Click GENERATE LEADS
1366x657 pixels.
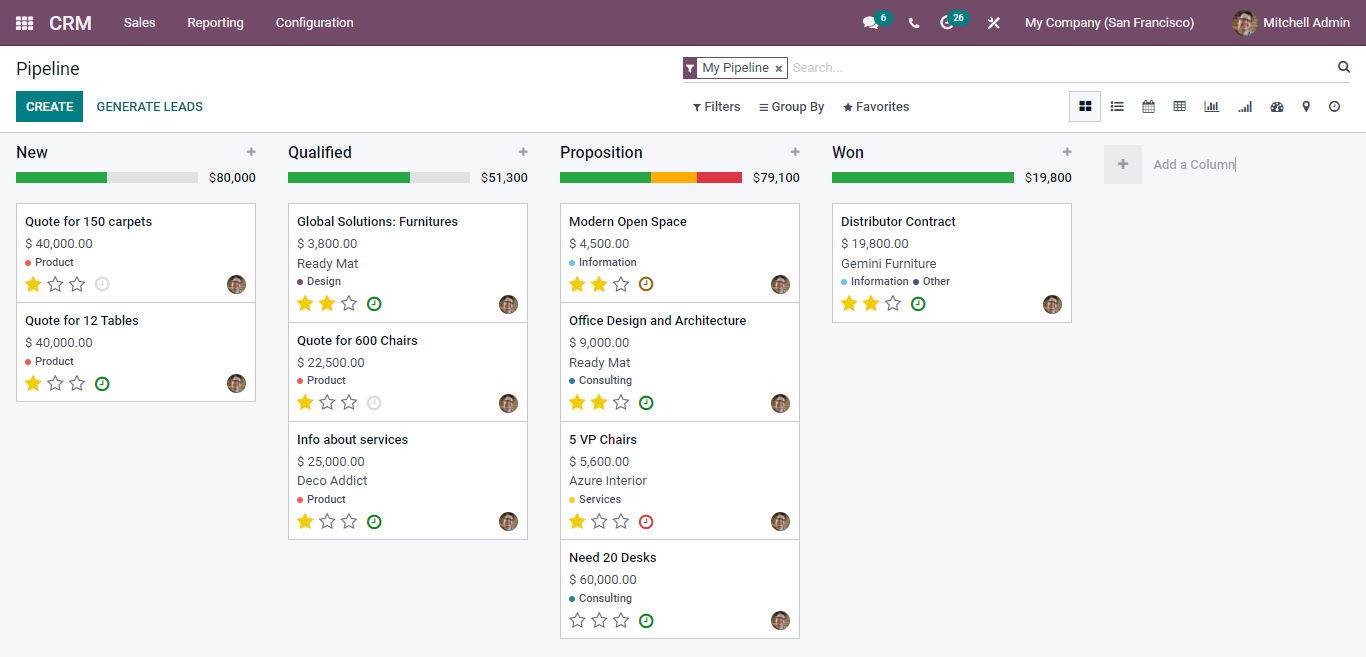pyautogui.click(x=150, y=107)
